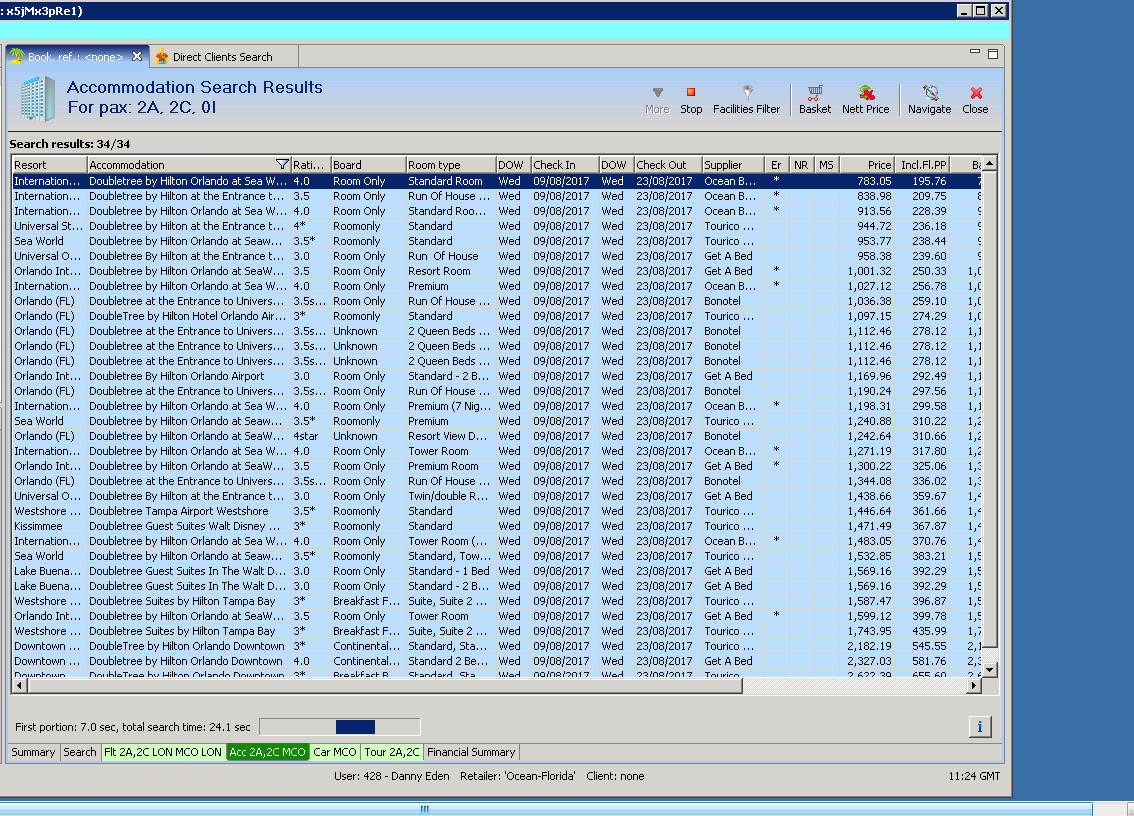1134x816 pixels.
Task: Open the Car MCO tab
Action: click(335, 752)
